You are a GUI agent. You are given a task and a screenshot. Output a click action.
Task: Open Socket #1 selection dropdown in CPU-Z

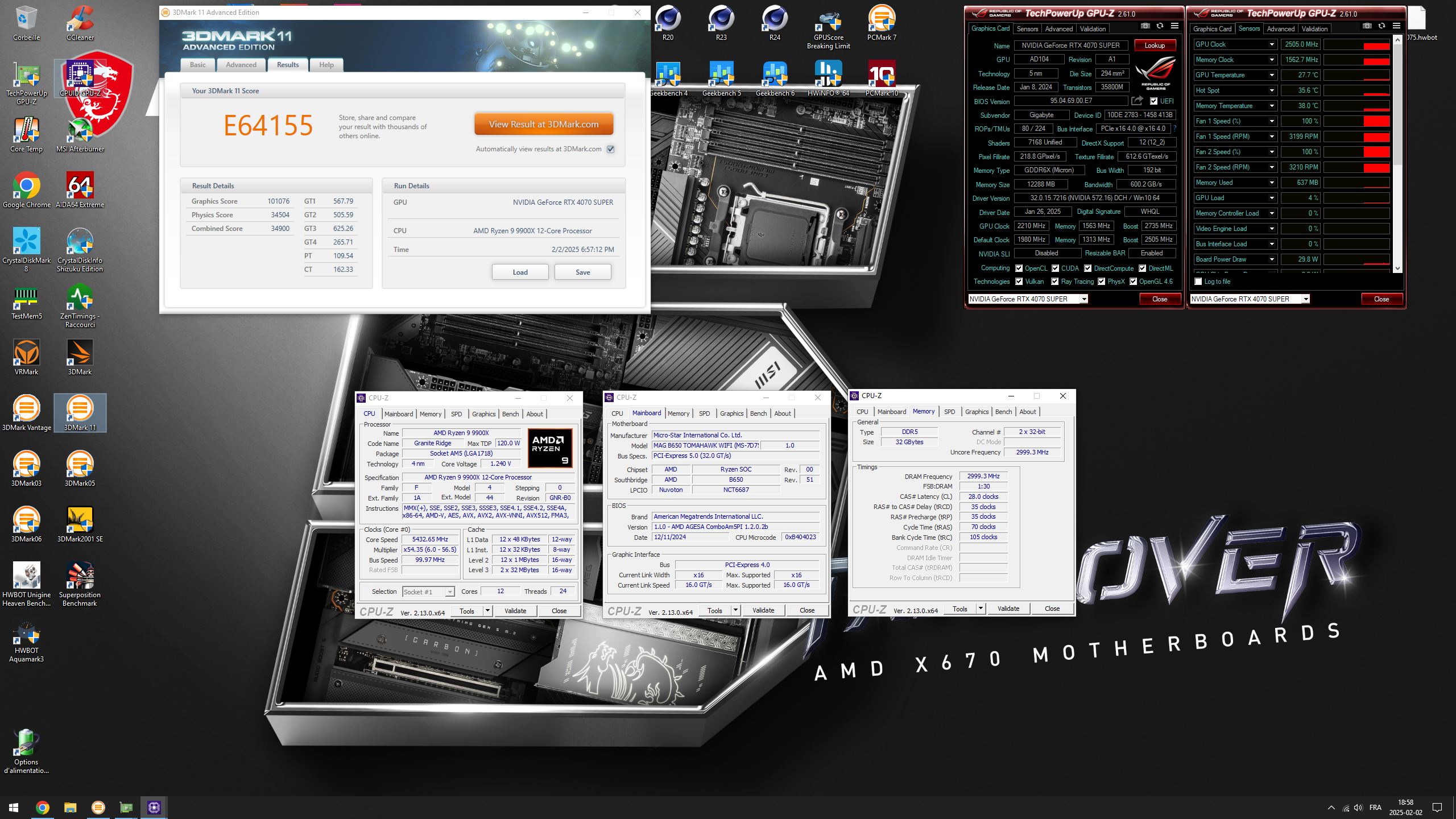(450, 592)
